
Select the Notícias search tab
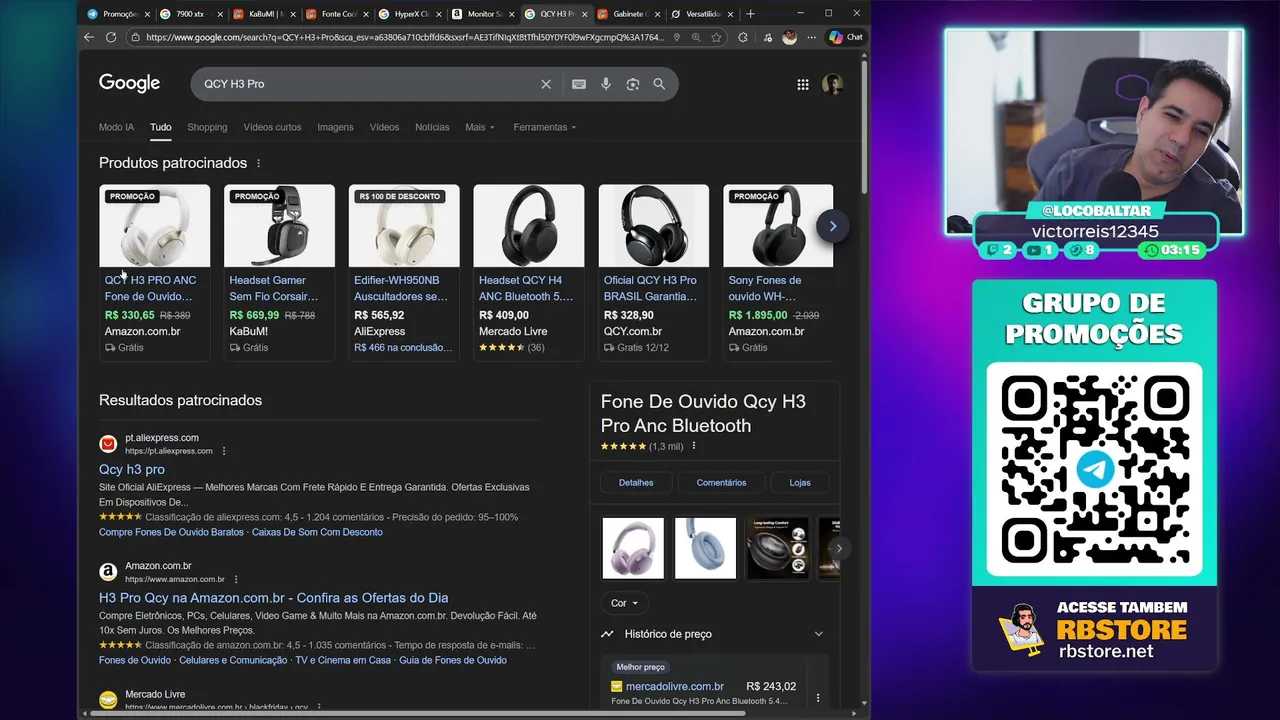point(432,127)
